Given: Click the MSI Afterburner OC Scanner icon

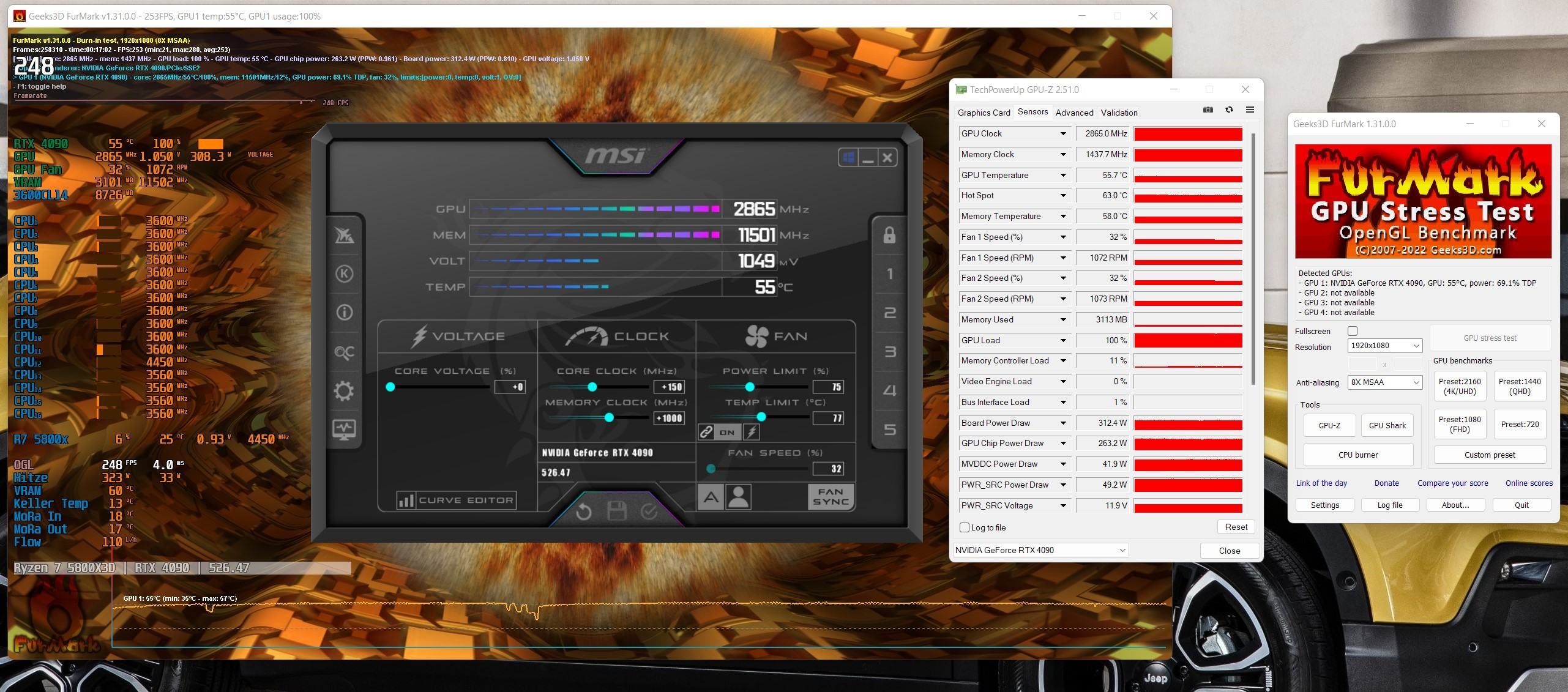Looking at the screenshot, I should 344,352.
